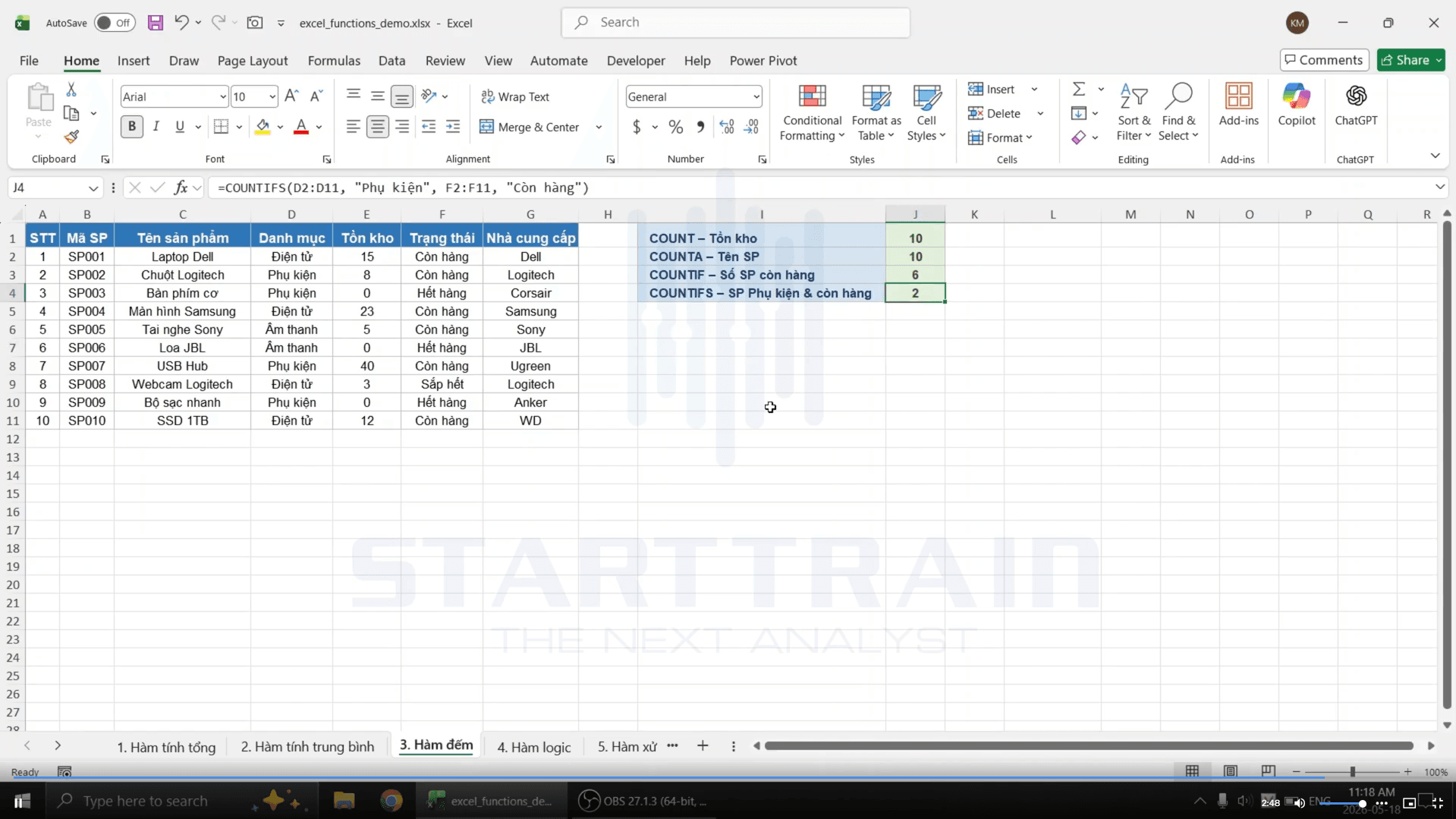Collapse the ribbon with the chevron
The height and width of the screenshot is (819, 1456).
pyautogui.click(x=1435, y=156)
